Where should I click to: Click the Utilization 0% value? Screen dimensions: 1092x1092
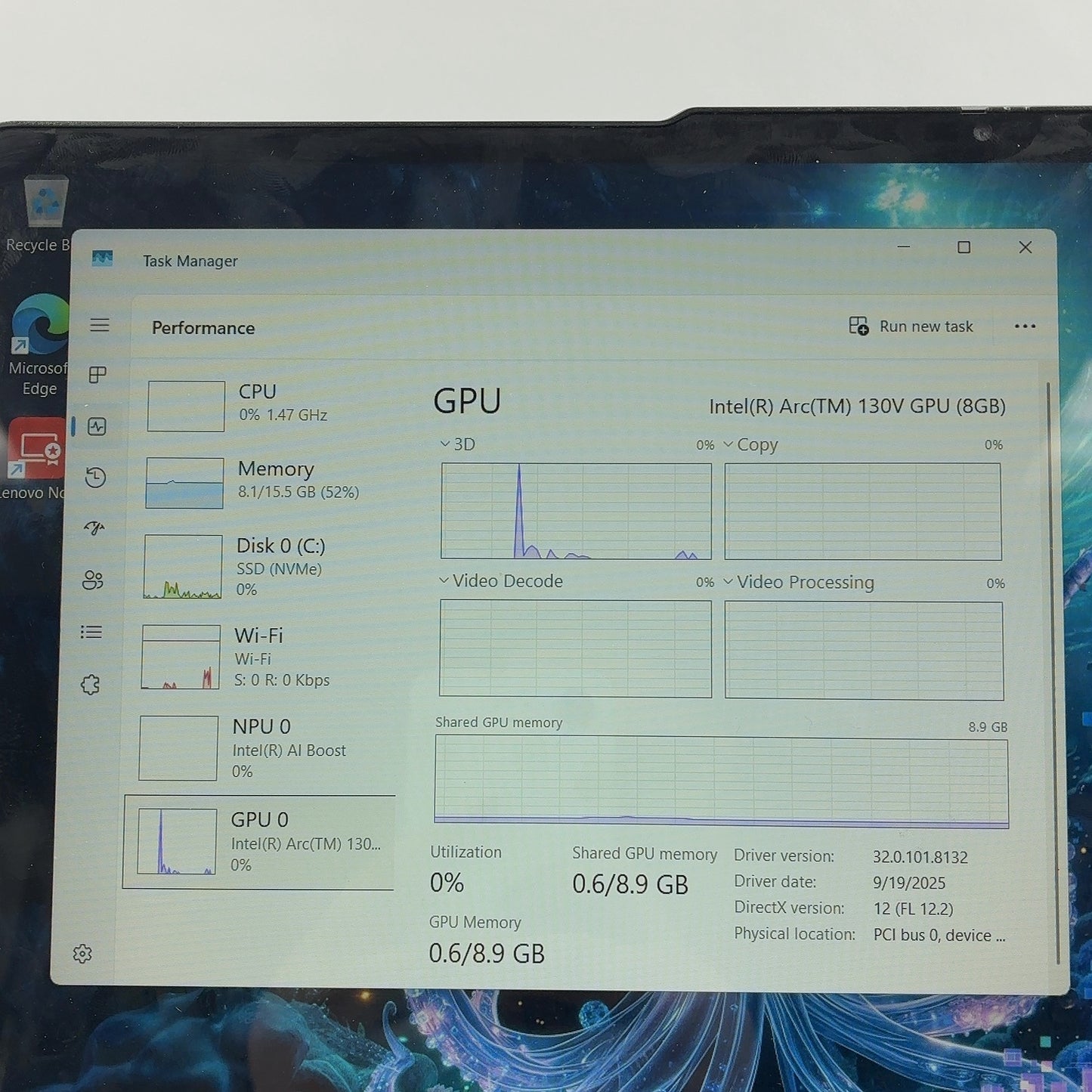pyautogui.click(x=447, y=883)
